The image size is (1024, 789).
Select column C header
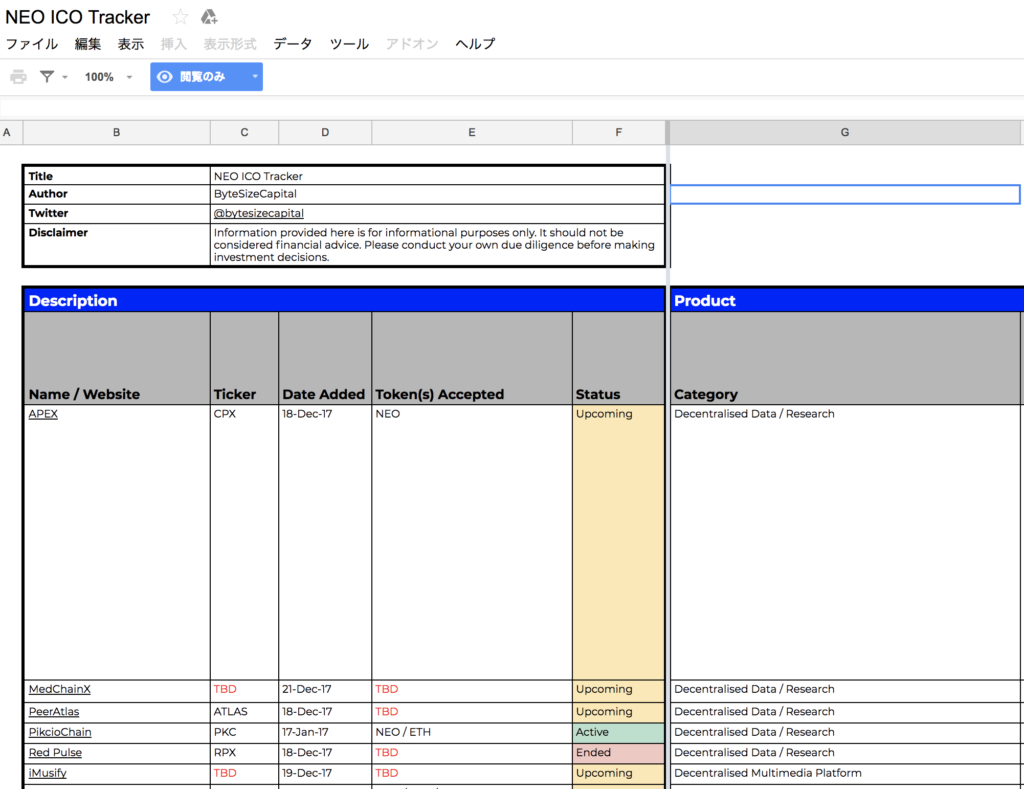[x=244, y=132]
